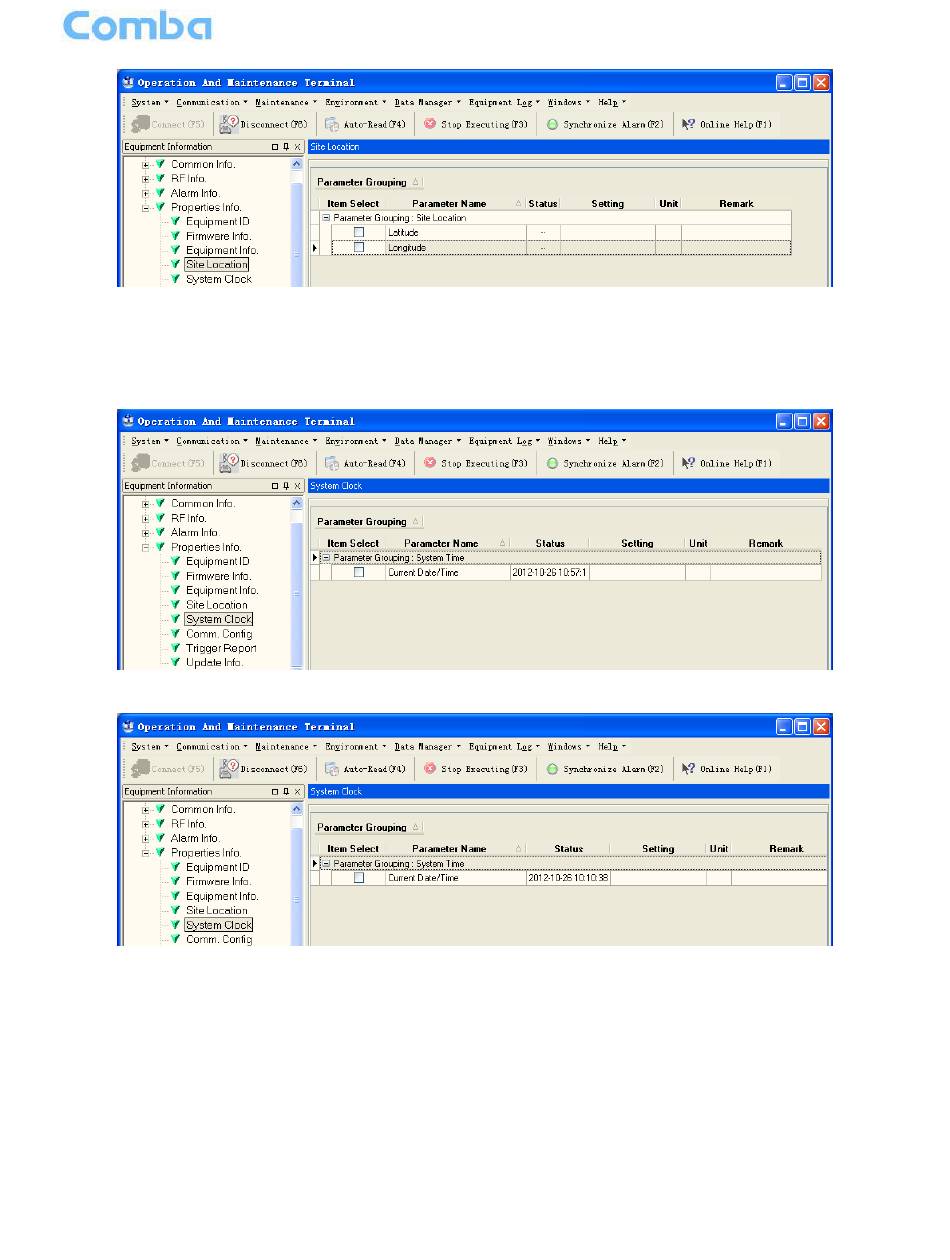Open the Data Manager menu in the middle screenshot
Image resolution: width=950 pixels, height=1260 pixels.
pyautogui.click(x=427, y=441)
